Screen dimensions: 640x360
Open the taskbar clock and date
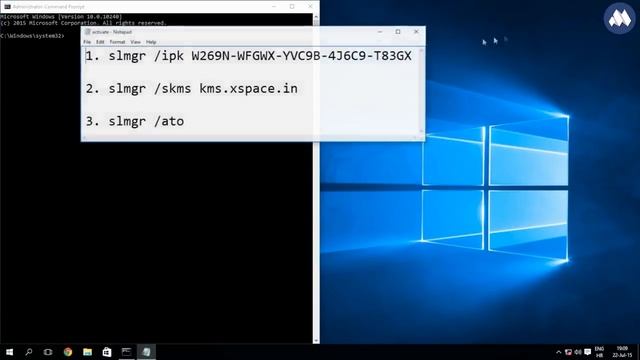[x=622, y=352]
